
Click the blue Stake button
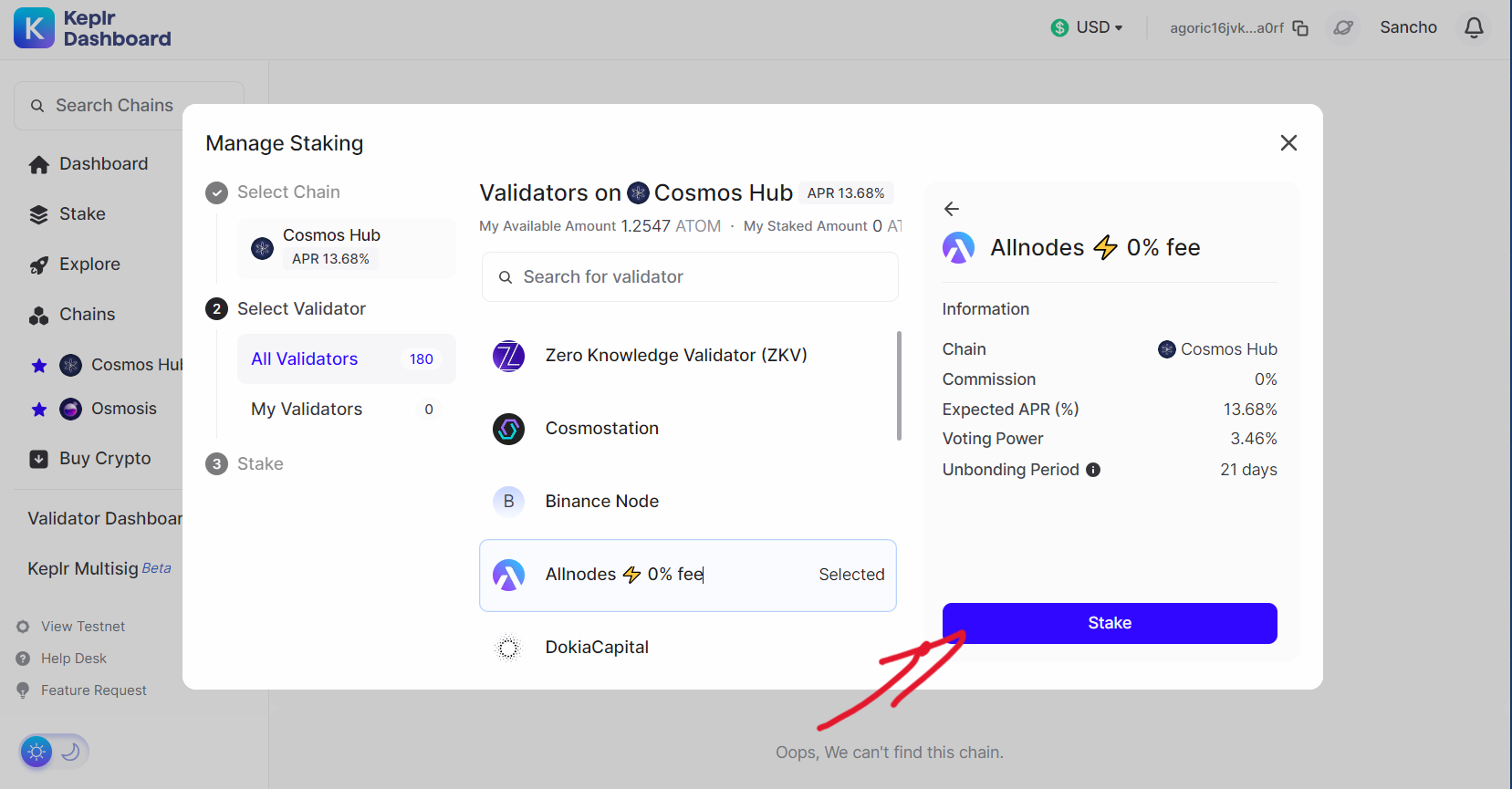(1110, 623)
